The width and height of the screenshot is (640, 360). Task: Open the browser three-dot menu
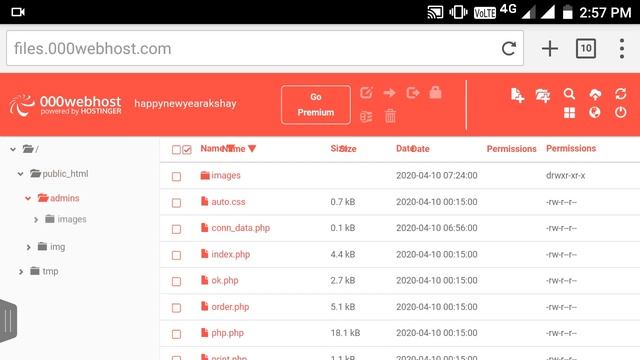click(622, 49)
